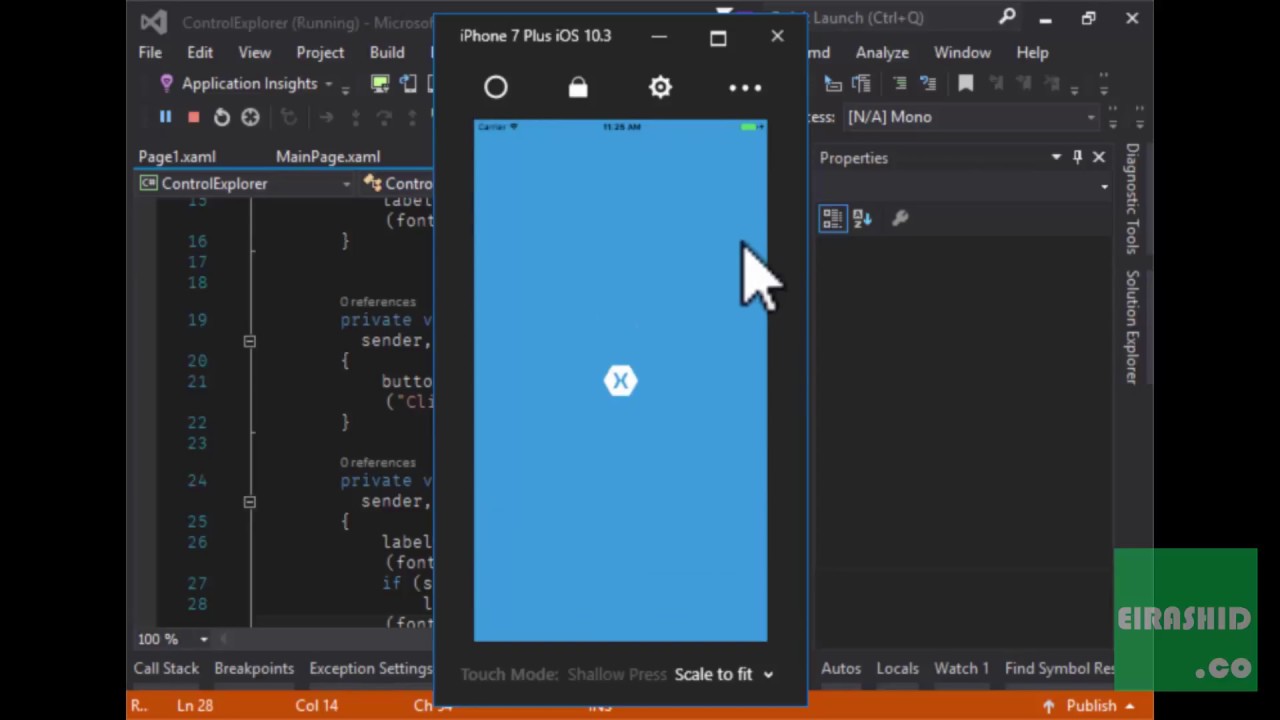Close the Properties panel

click(1099, 157)
